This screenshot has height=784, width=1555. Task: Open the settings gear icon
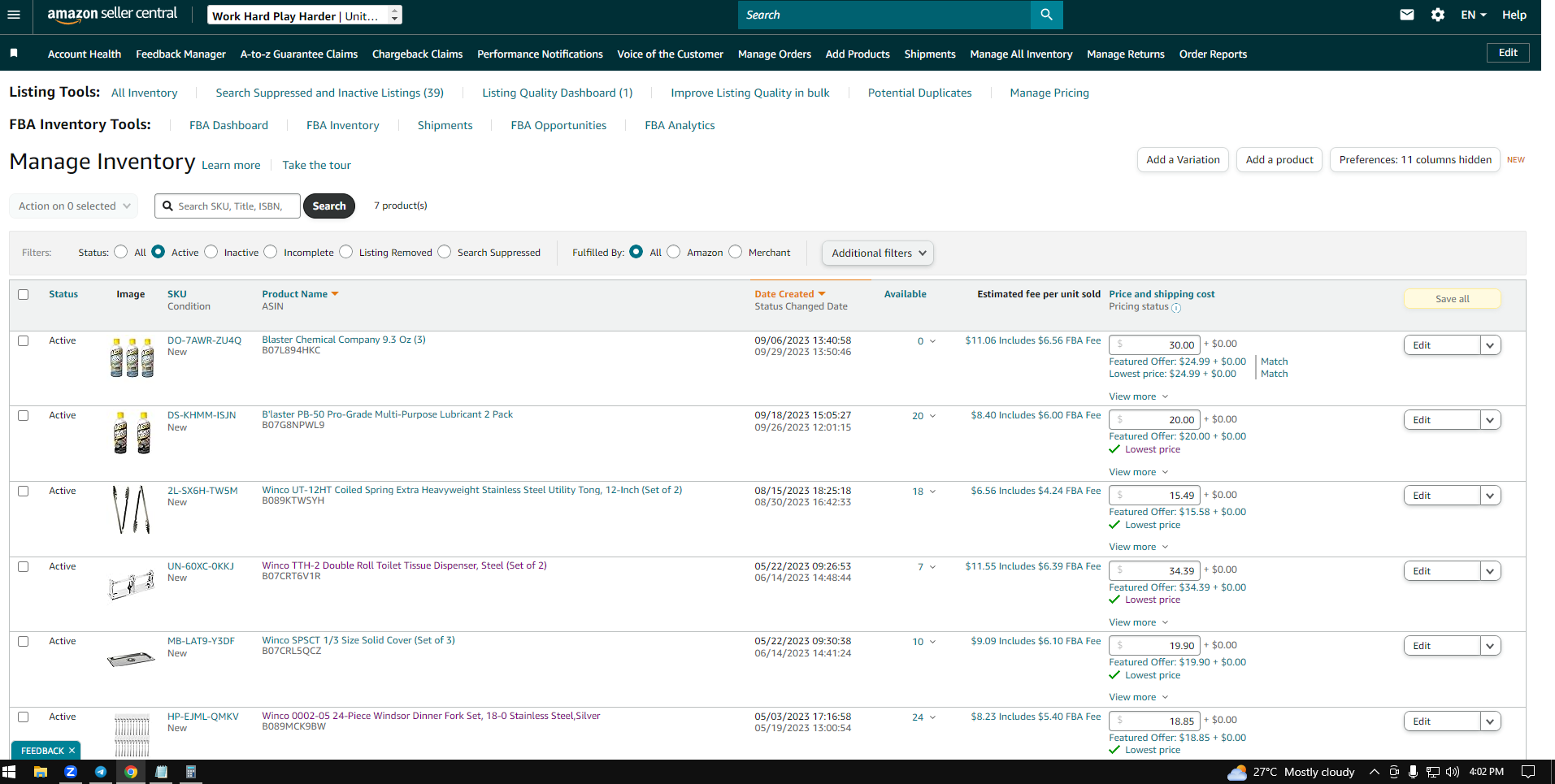coord(1438,15)
